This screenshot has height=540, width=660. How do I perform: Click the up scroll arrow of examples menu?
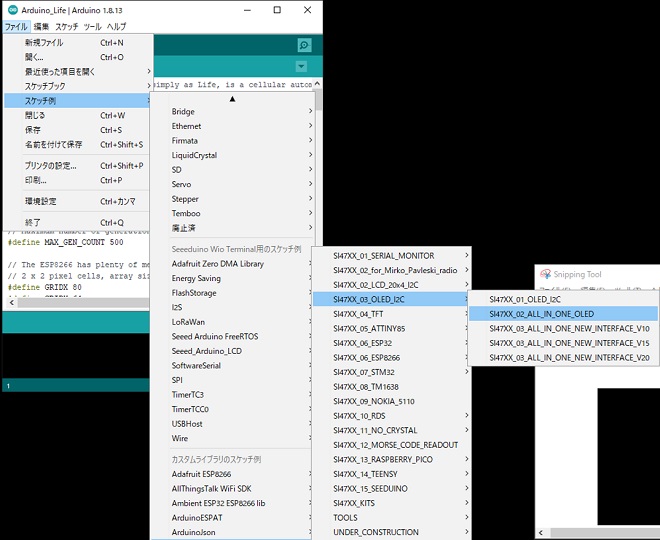pos(232,99)
